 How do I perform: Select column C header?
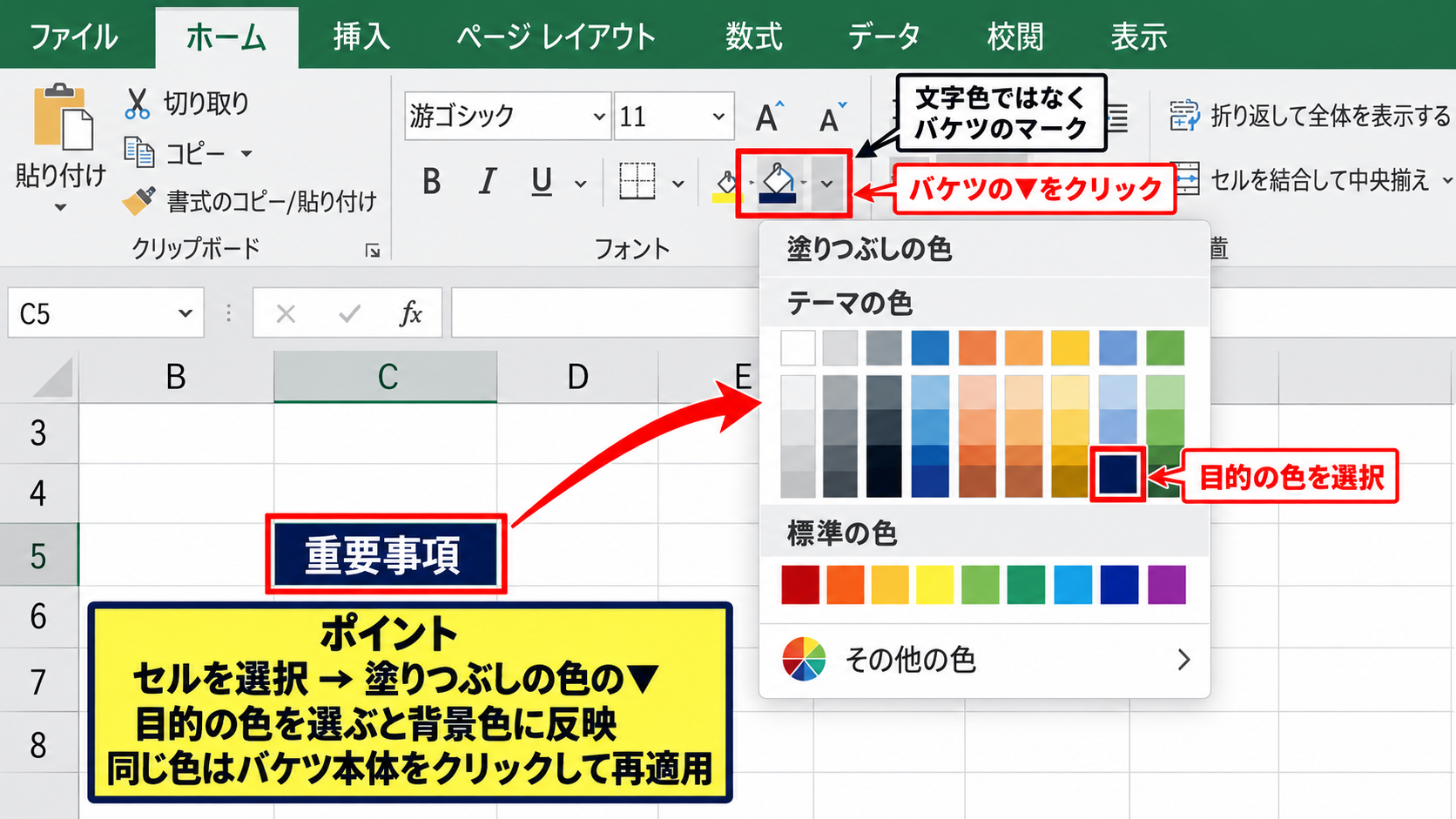click(x=386, y=377)
